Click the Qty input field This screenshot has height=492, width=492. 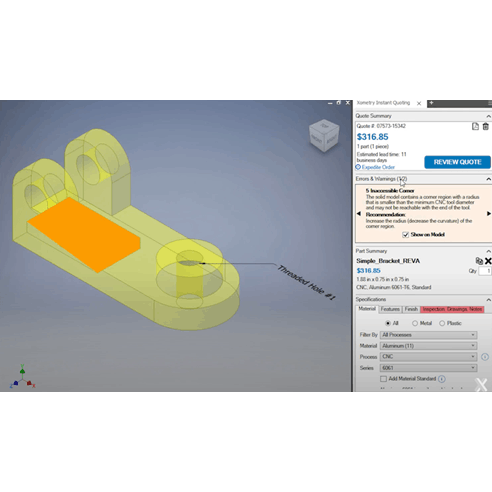(485, 271)
